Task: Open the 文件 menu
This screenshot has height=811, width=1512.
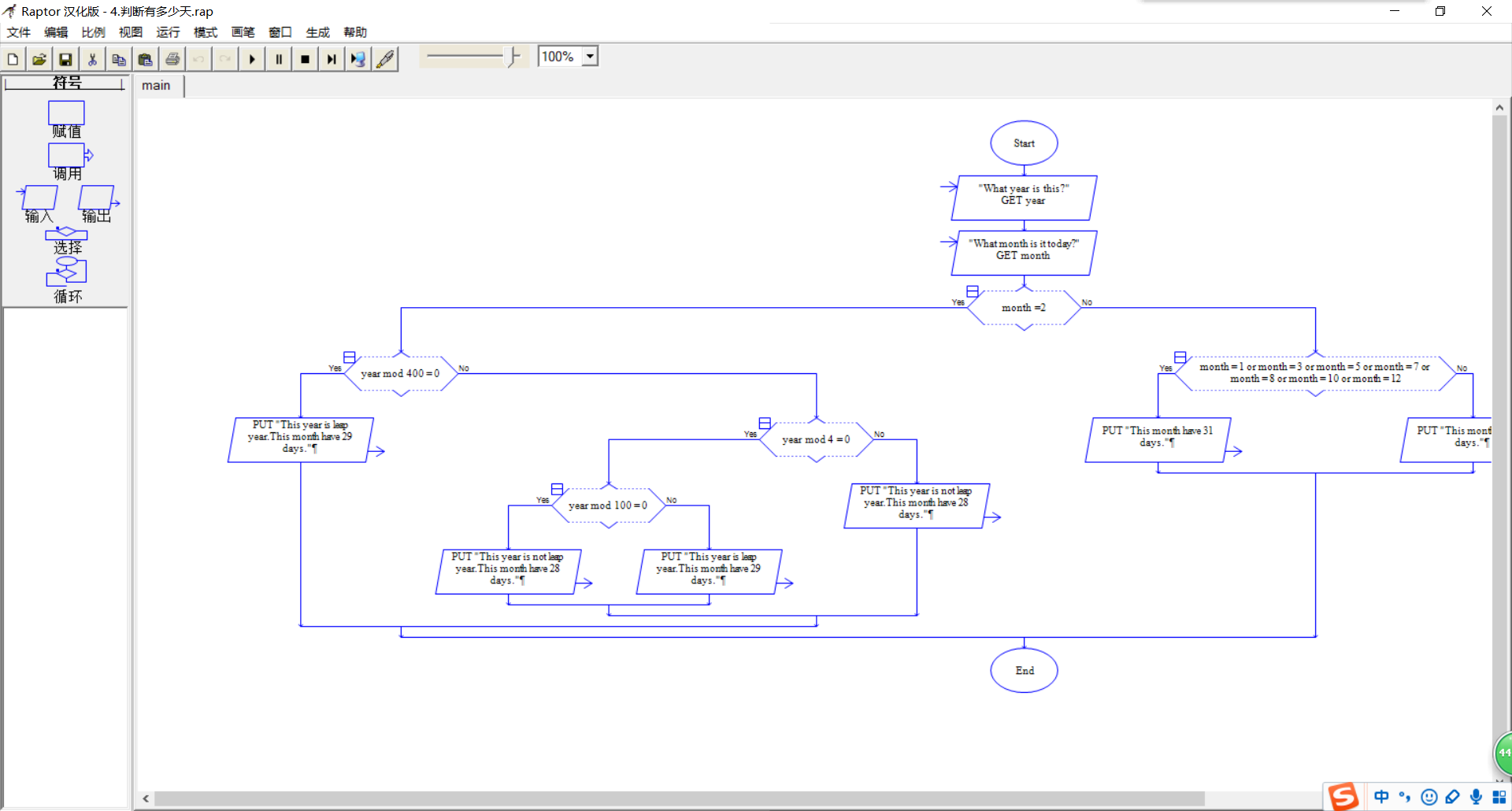Action: pos(19,32)
